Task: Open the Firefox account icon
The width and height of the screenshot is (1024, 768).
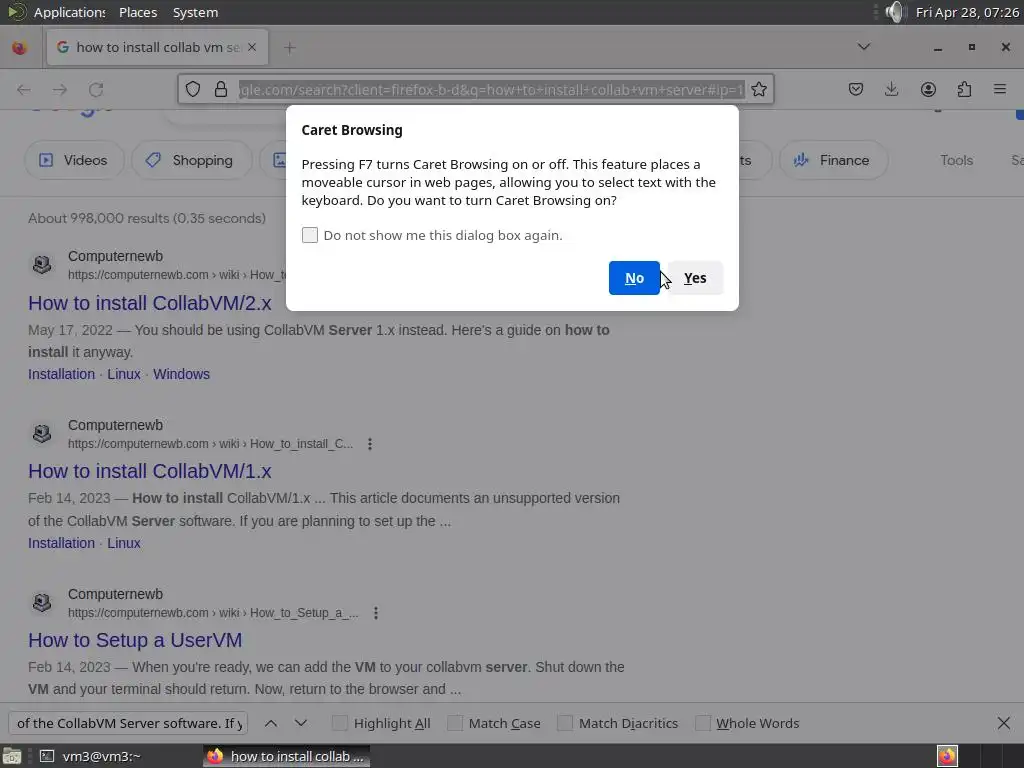Action: coord(928,89)
